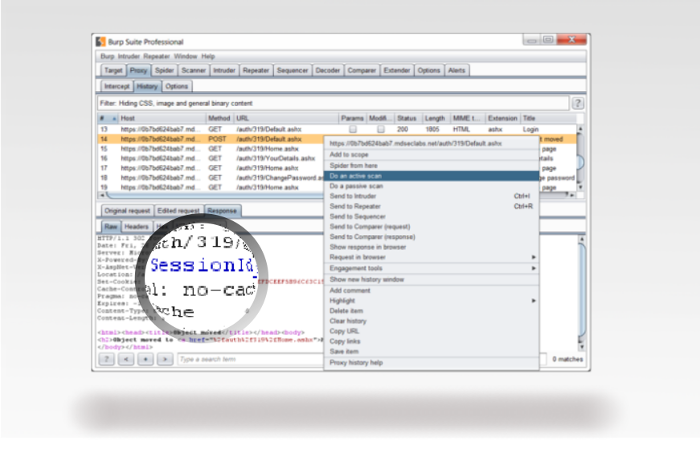Choose Send to Comparer (request)

[x=431, y=227]
